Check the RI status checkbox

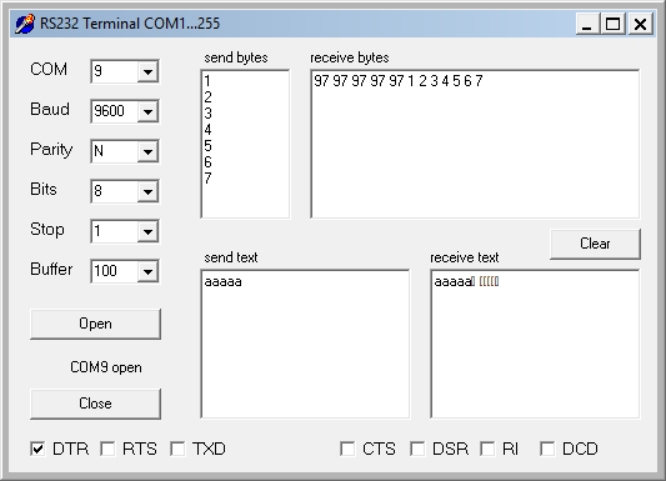488,449
